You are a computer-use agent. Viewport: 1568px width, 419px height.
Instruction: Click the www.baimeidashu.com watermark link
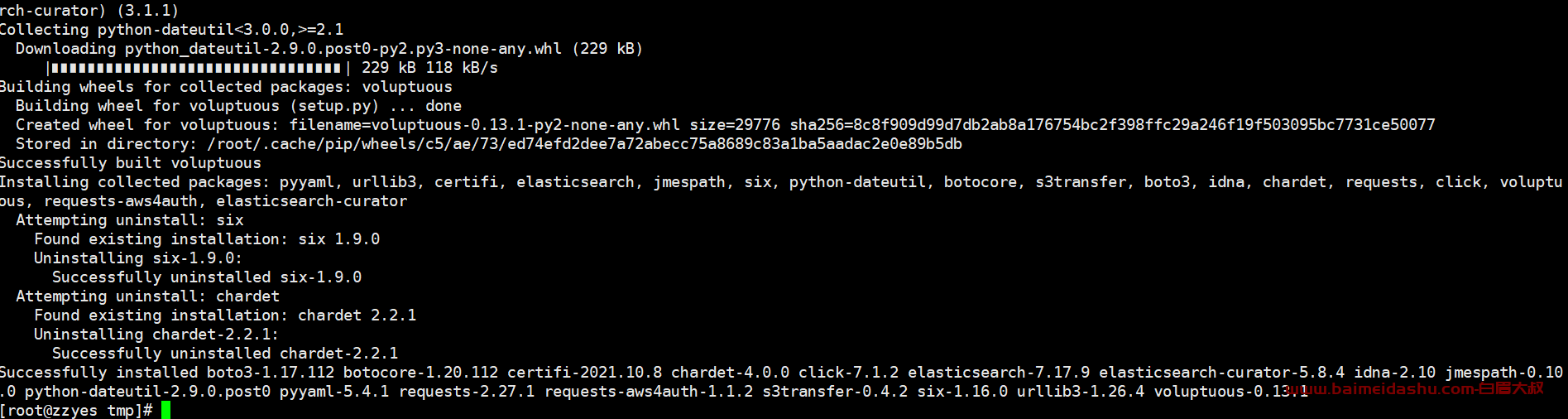[x=1414, y=388]
